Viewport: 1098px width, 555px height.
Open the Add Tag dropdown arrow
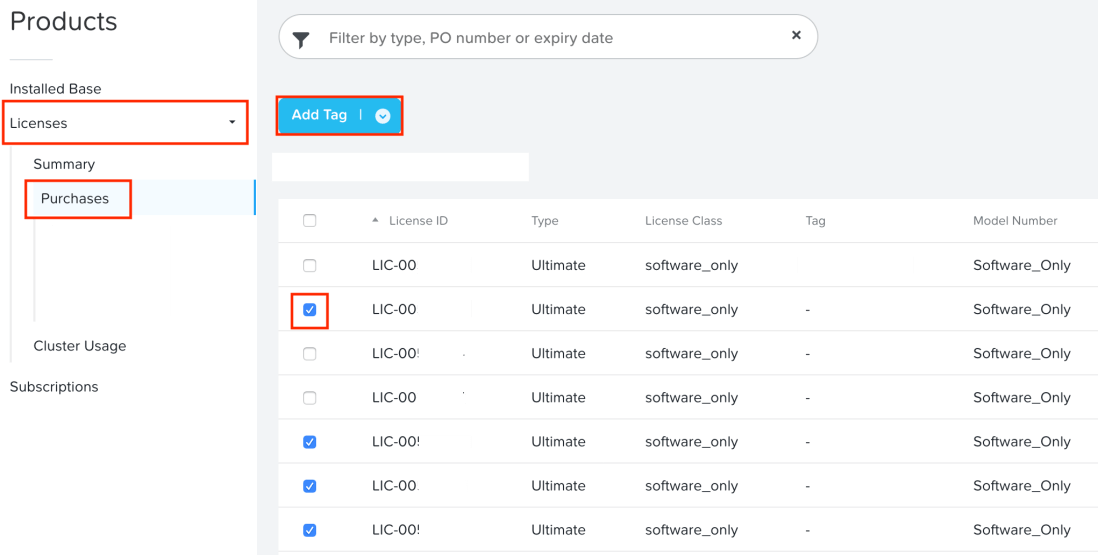[382, 116]
